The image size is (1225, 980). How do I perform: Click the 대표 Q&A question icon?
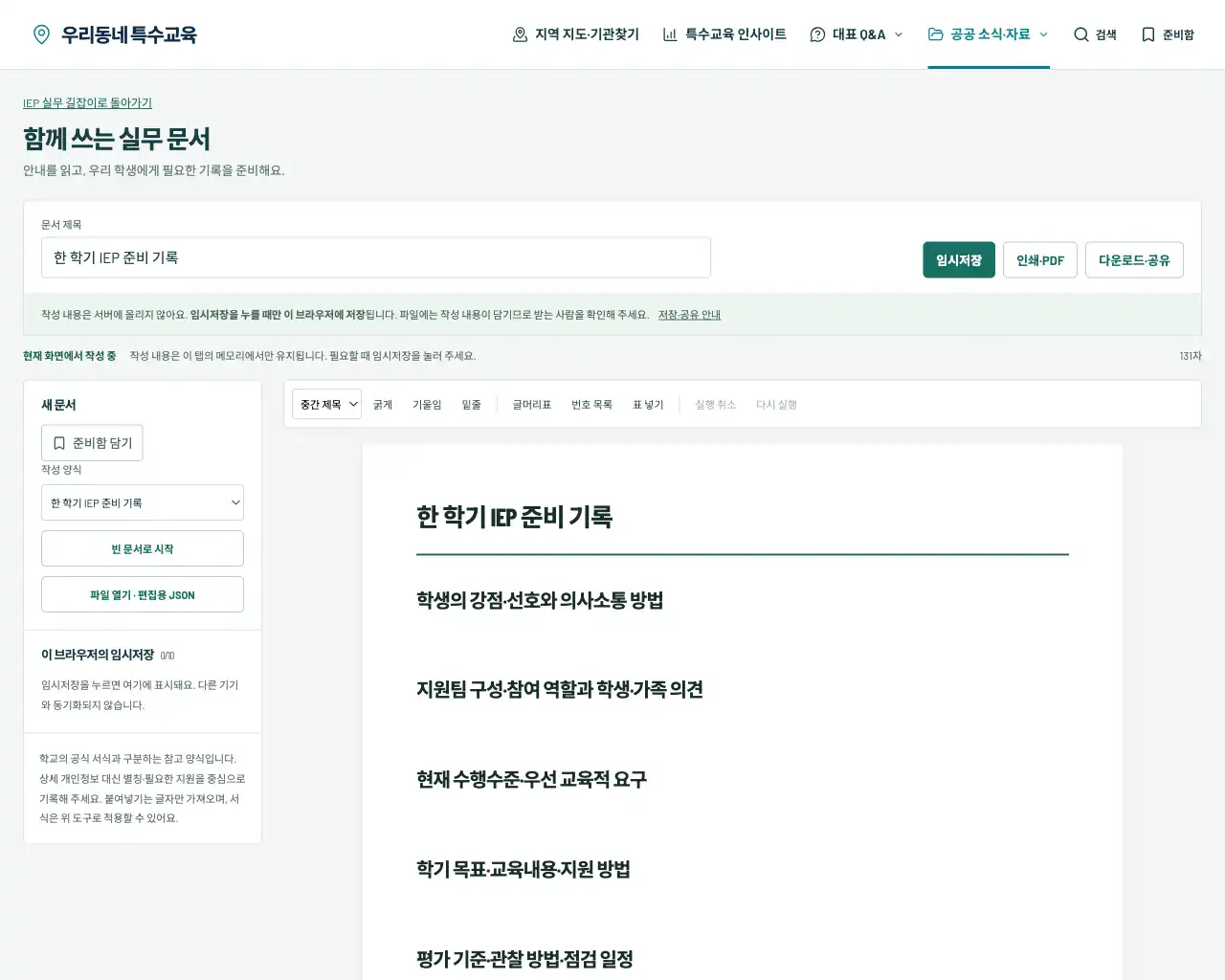point(817,34)
